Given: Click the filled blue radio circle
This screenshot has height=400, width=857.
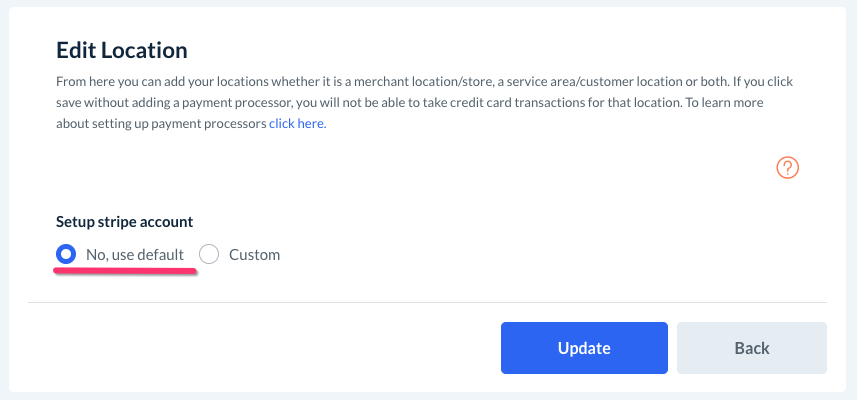Looking at the screenshot, I should [66, 254].
